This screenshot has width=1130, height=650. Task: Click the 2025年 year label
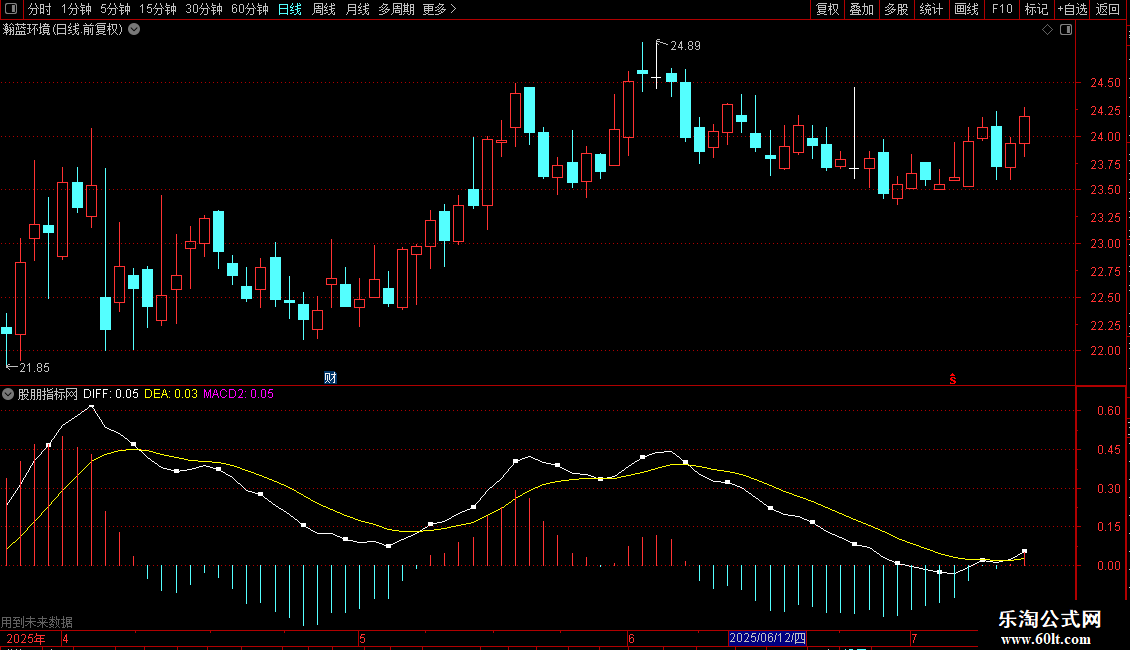[x=26, y=639]
